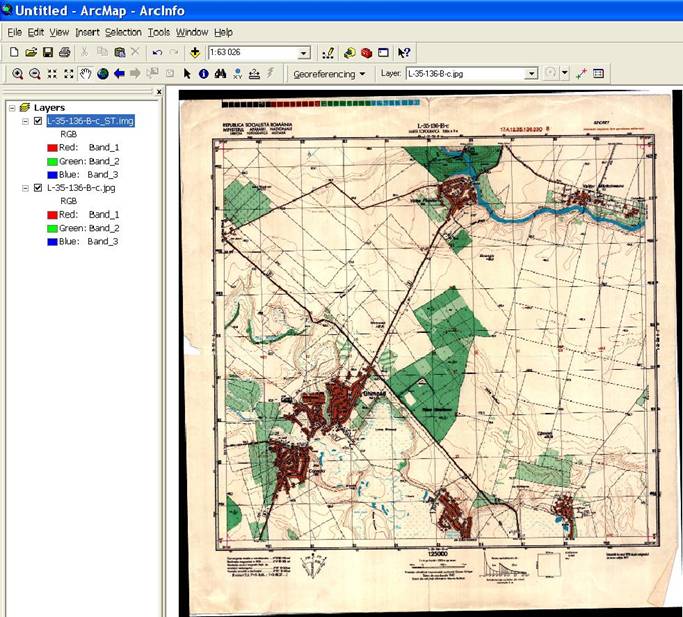This screenshot has width=683, height=617.
Task: Open the Find binoculars tool
Action: point(220,74)
